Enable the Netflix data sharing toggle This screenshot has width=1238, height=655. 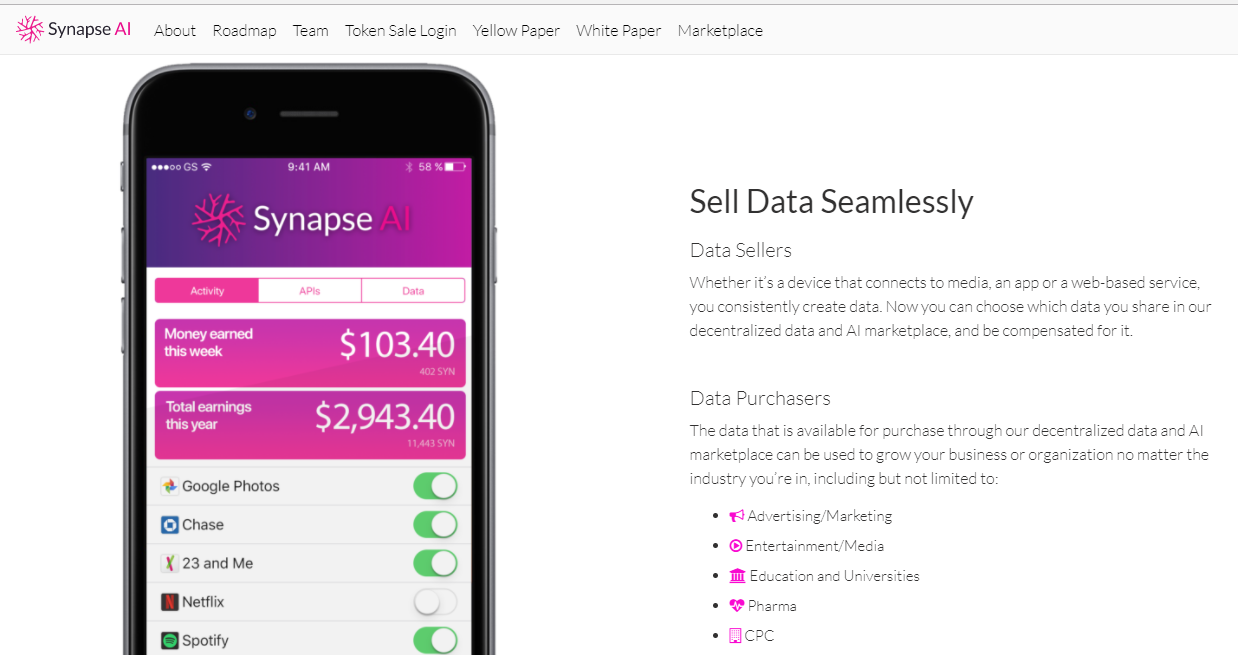(x=435, y=601)
